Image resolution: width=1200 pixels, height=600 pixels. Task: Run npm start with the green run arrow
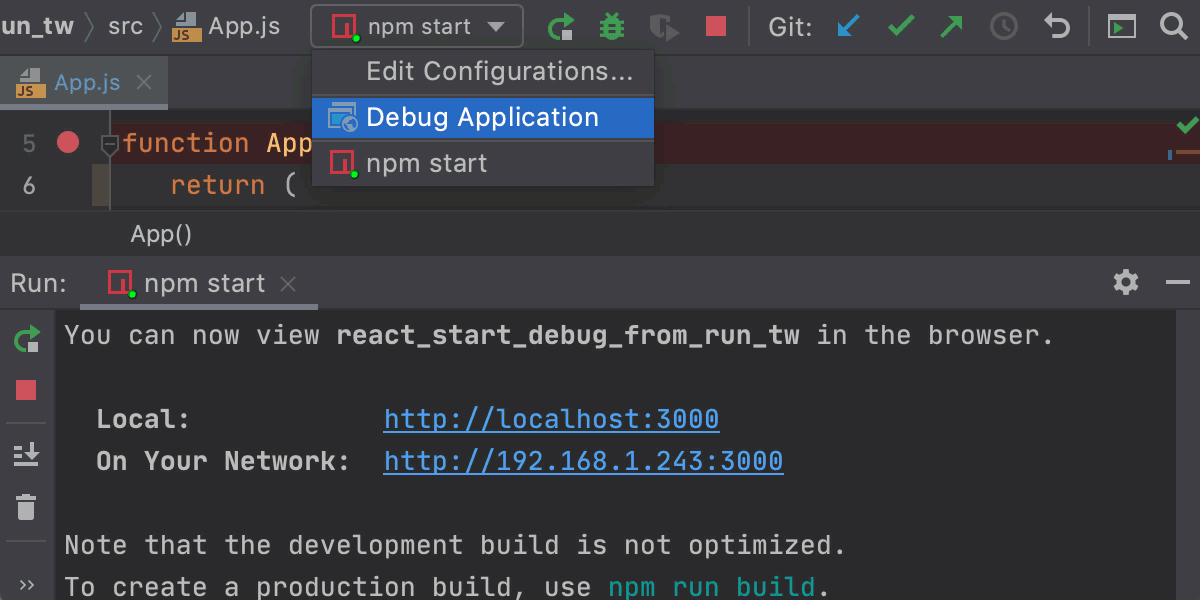(561, 27)
